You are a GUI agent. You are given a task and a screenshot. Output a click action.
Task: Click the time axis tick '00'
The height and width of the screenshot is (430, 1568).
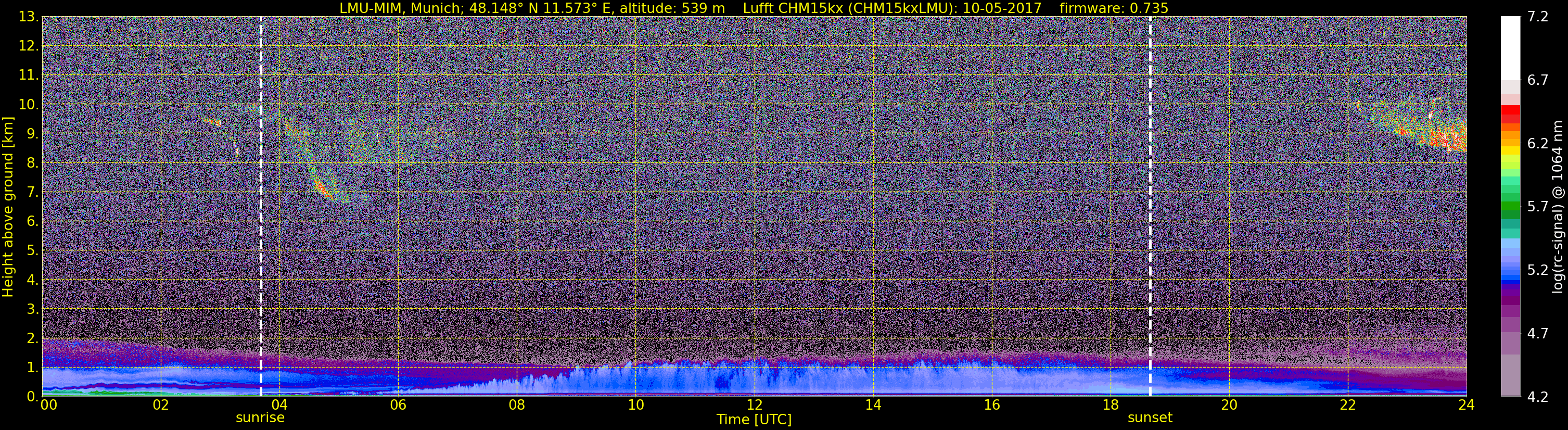point(49,406)
